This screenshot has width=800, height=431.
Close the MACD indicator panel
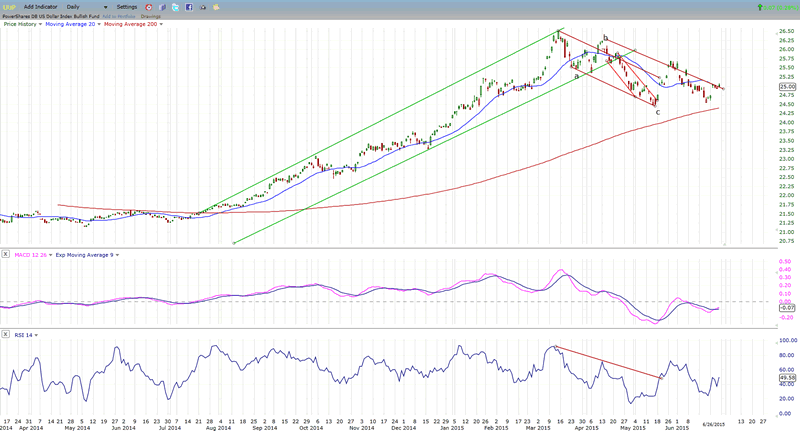(6, 255)
